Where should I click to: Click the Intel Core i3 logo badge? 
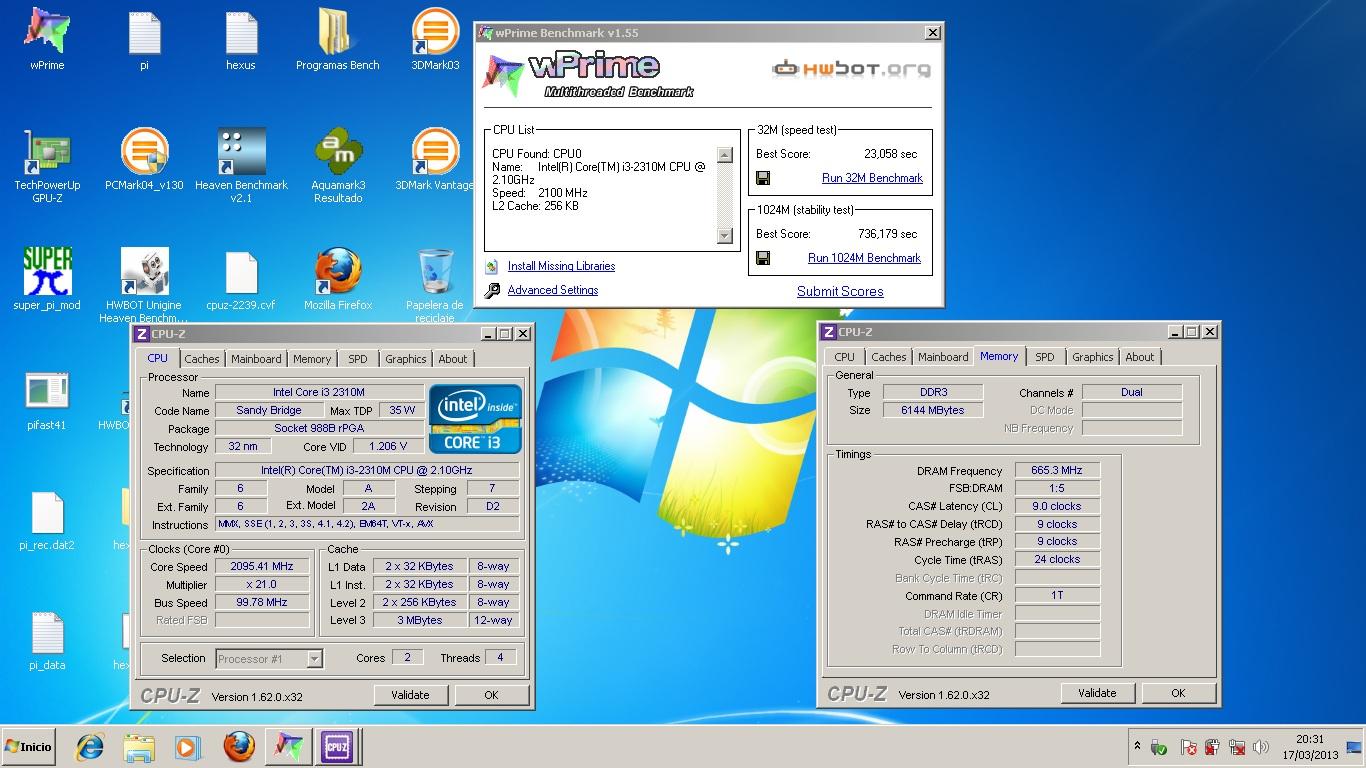pyautogui.click(x=475, y=418)
